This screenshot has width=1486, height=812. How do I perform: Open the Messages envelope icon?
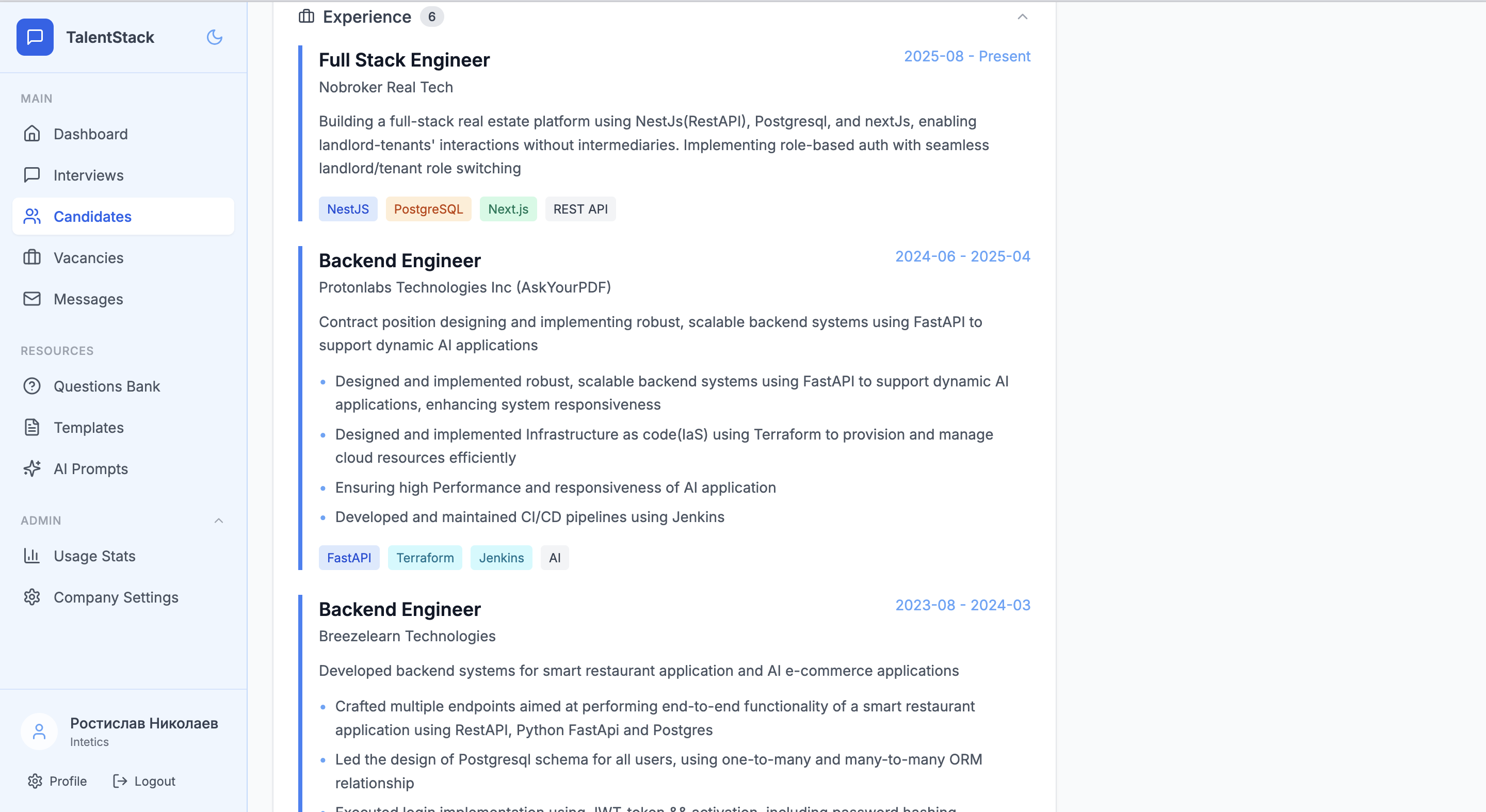click(x=33, y=299)
